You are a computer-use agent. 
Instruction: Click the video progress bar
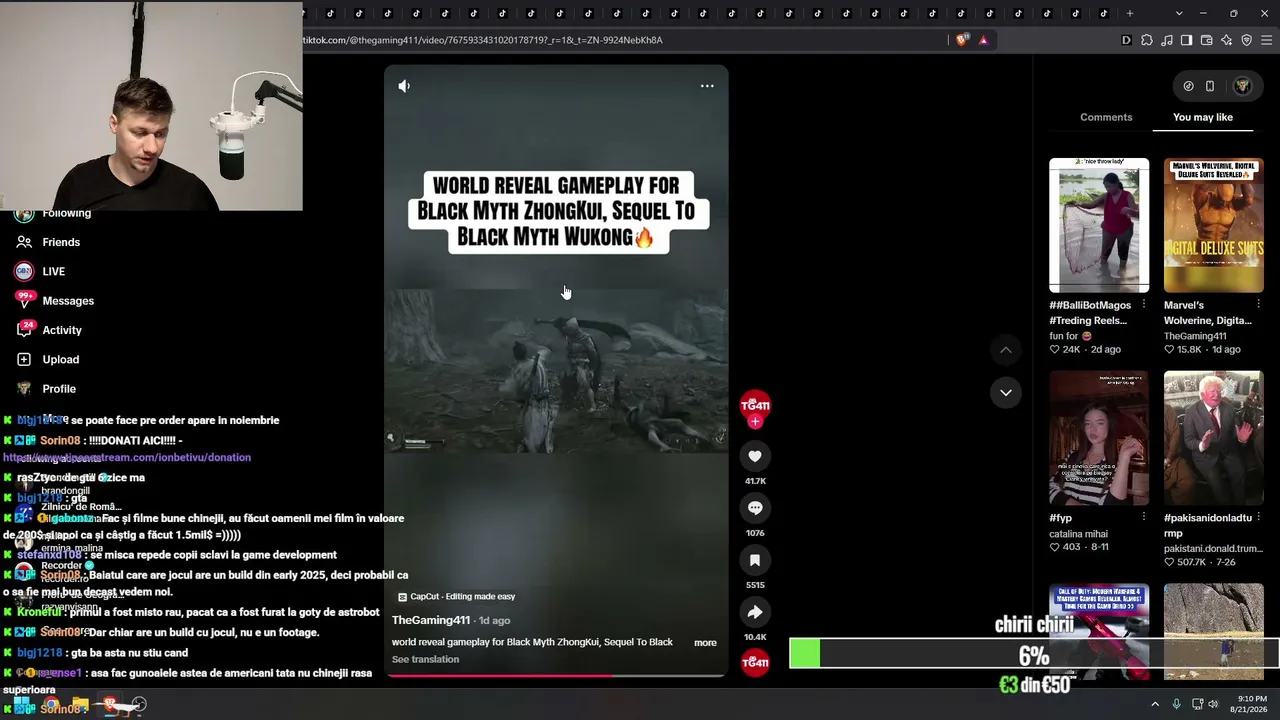(556, 676)
